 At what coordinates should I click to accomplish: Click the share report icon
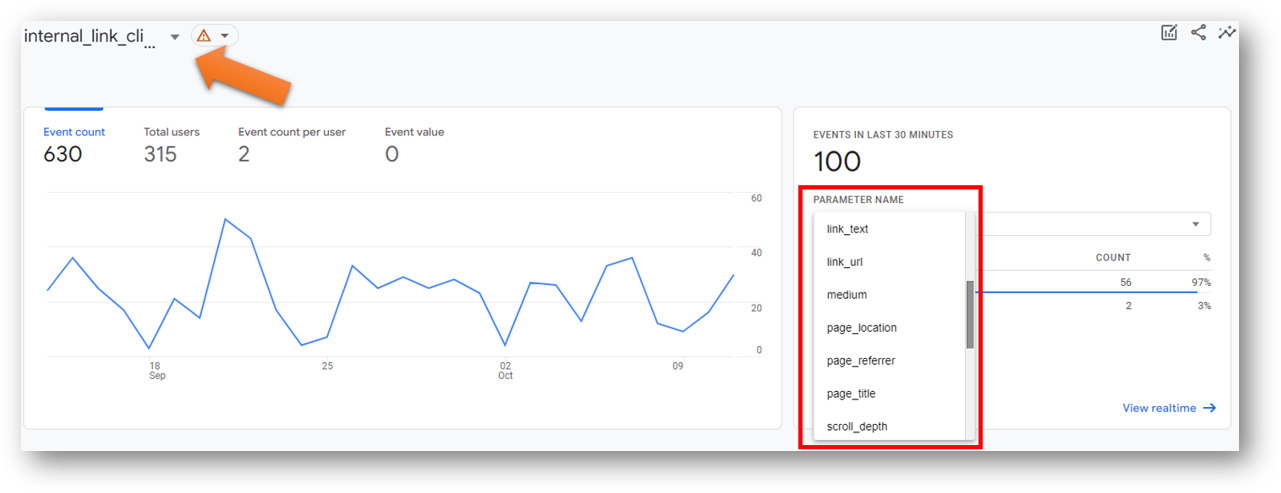(x=1198, y=33)
